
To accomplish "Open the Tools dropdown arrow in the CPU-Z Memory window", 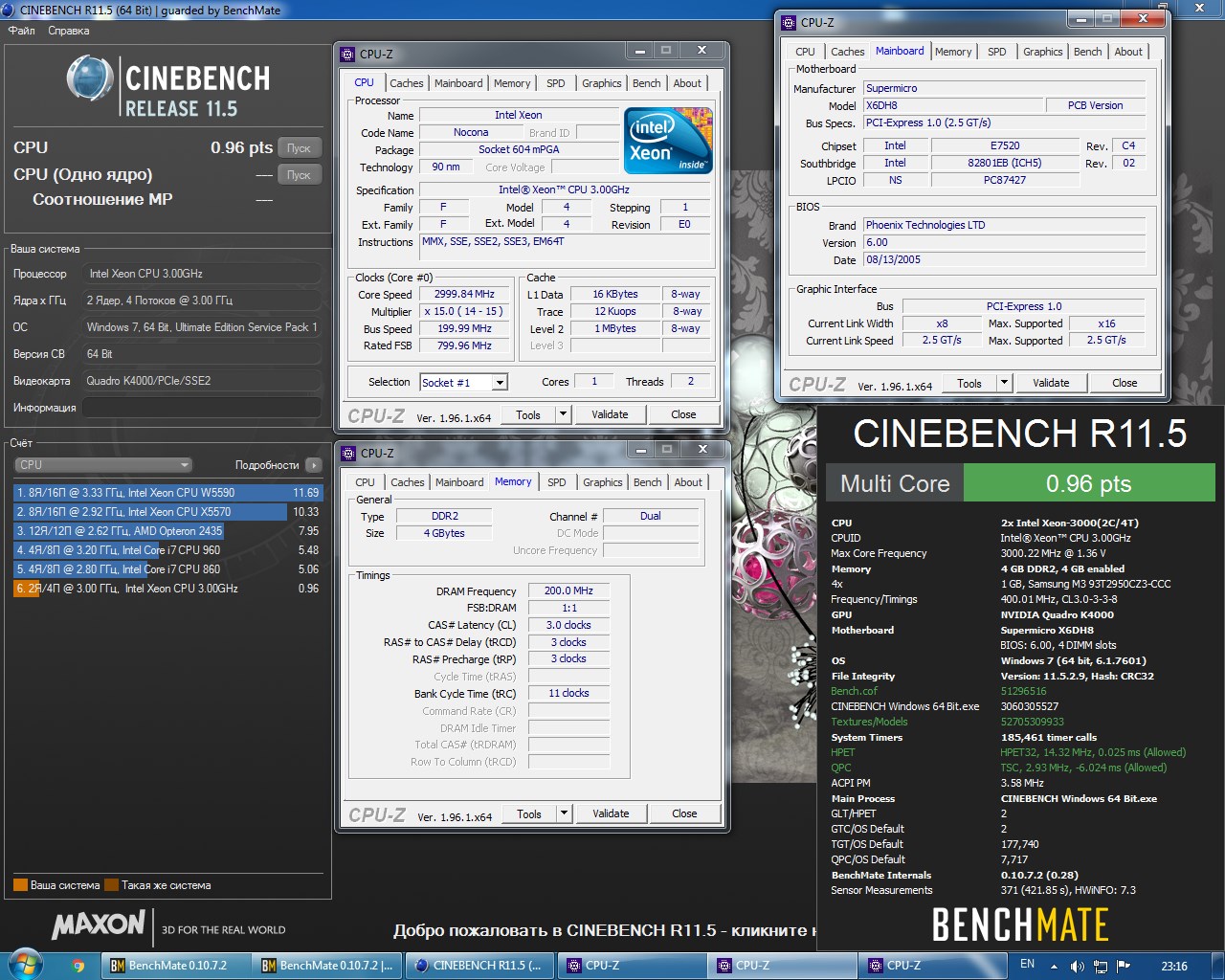I will (x=564, y=813).
